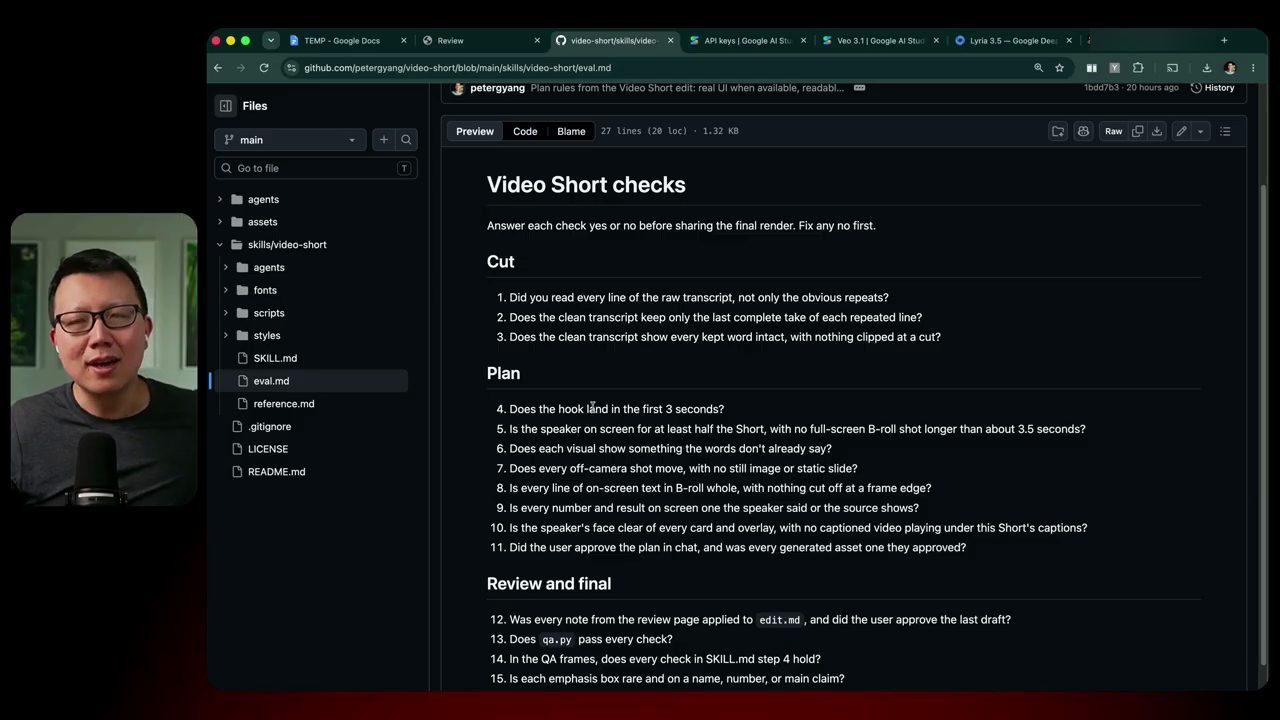Copy raw file contents icon
1280x720 pixels.
pyautogui.click(x=1137, y=131)
